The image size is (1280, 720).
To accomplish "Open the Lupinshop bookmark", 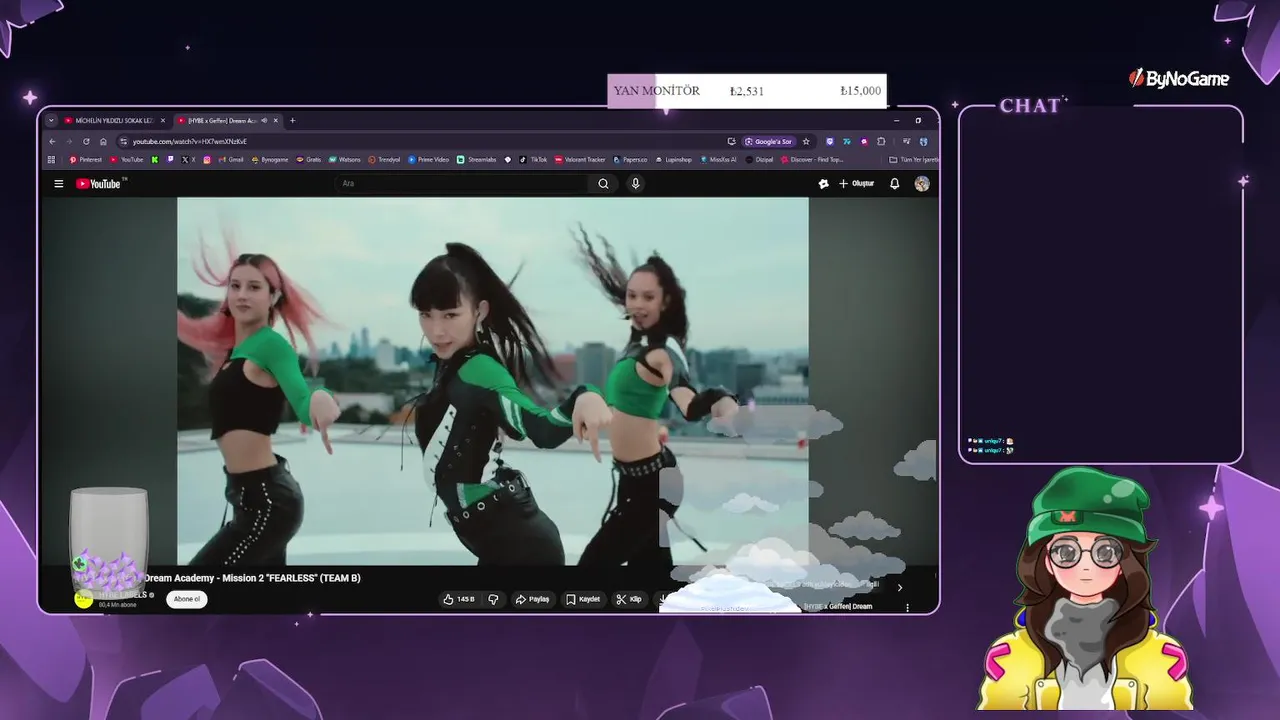I will pyautogui.click(x=674, y=160).
